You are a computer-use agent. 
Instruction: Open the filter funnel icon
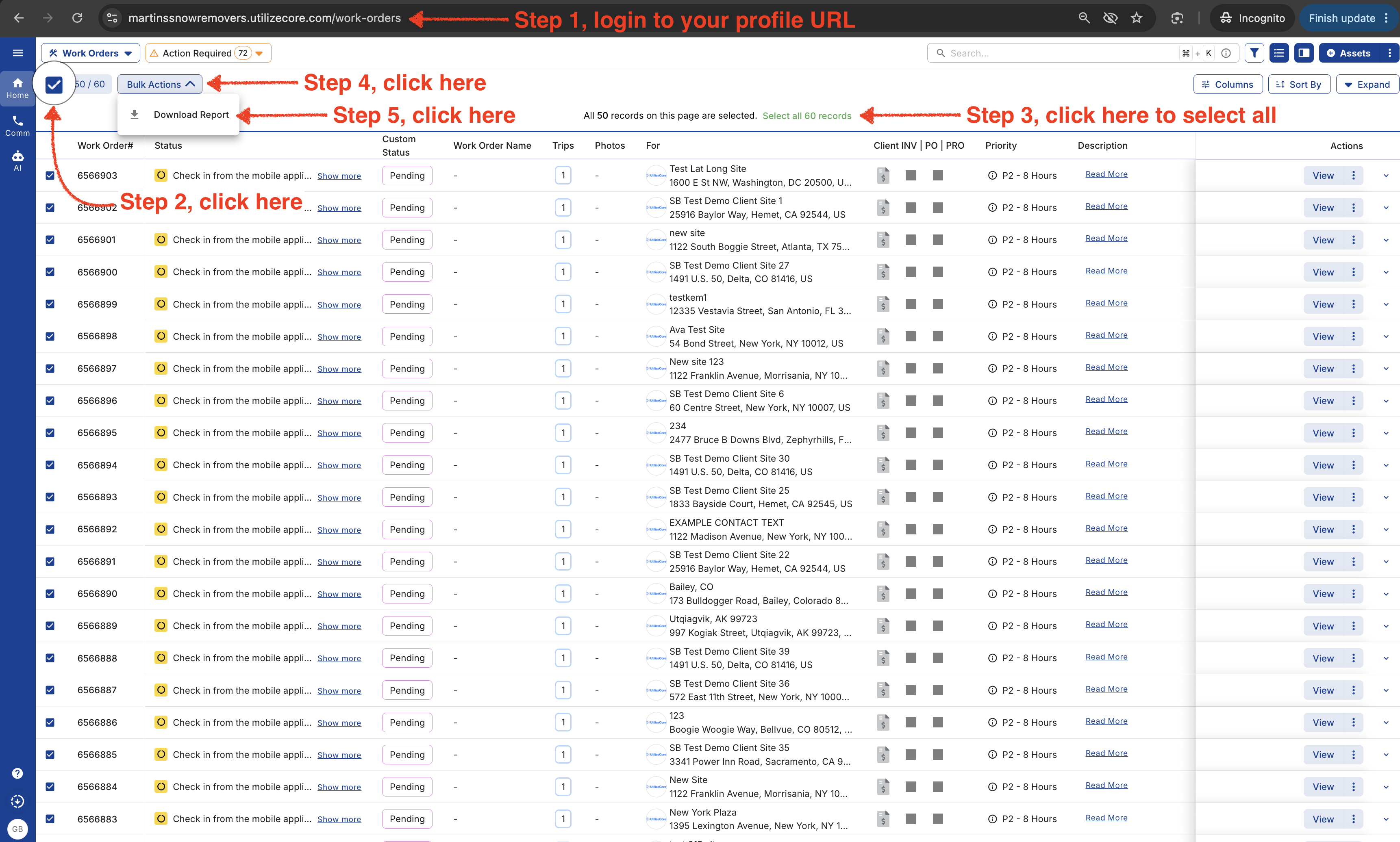pos(1254,53)
